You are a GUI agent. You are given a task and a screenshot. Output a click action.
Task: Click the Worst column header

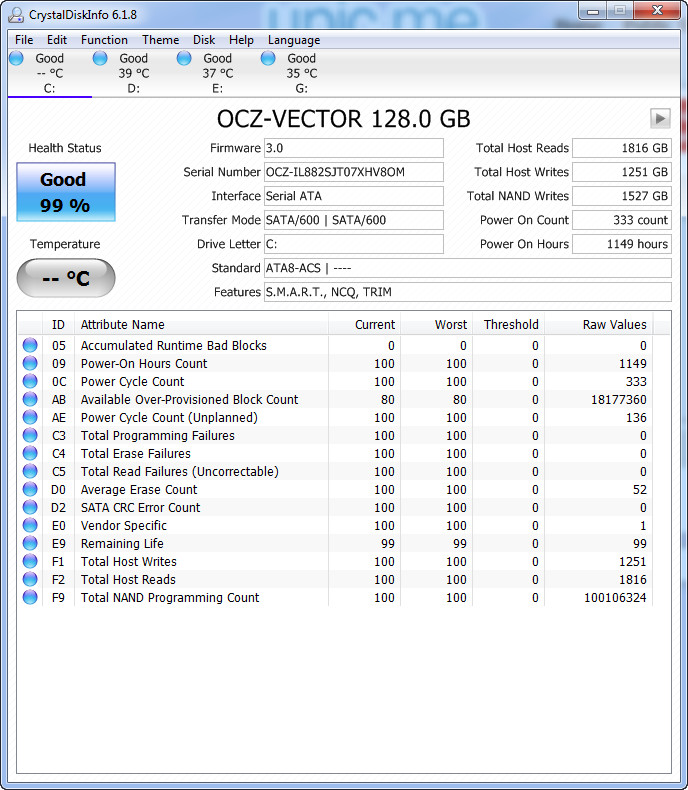(437, 324)
